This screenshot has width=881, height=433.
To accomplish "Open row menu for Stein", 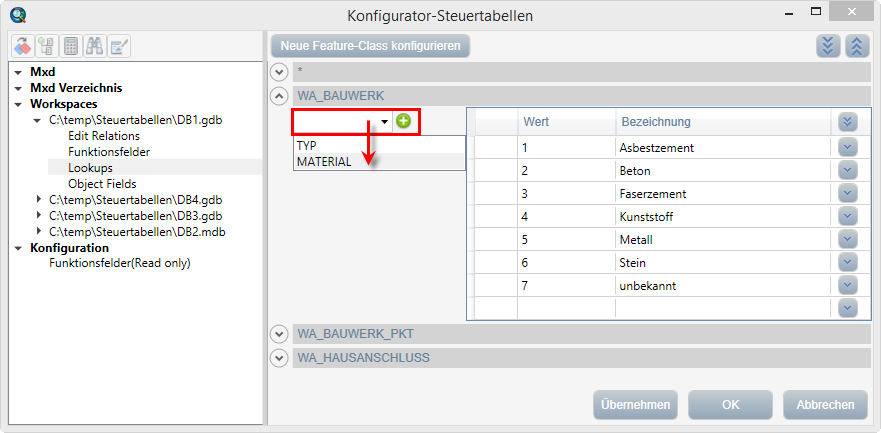I will click(x=848, y=263).
